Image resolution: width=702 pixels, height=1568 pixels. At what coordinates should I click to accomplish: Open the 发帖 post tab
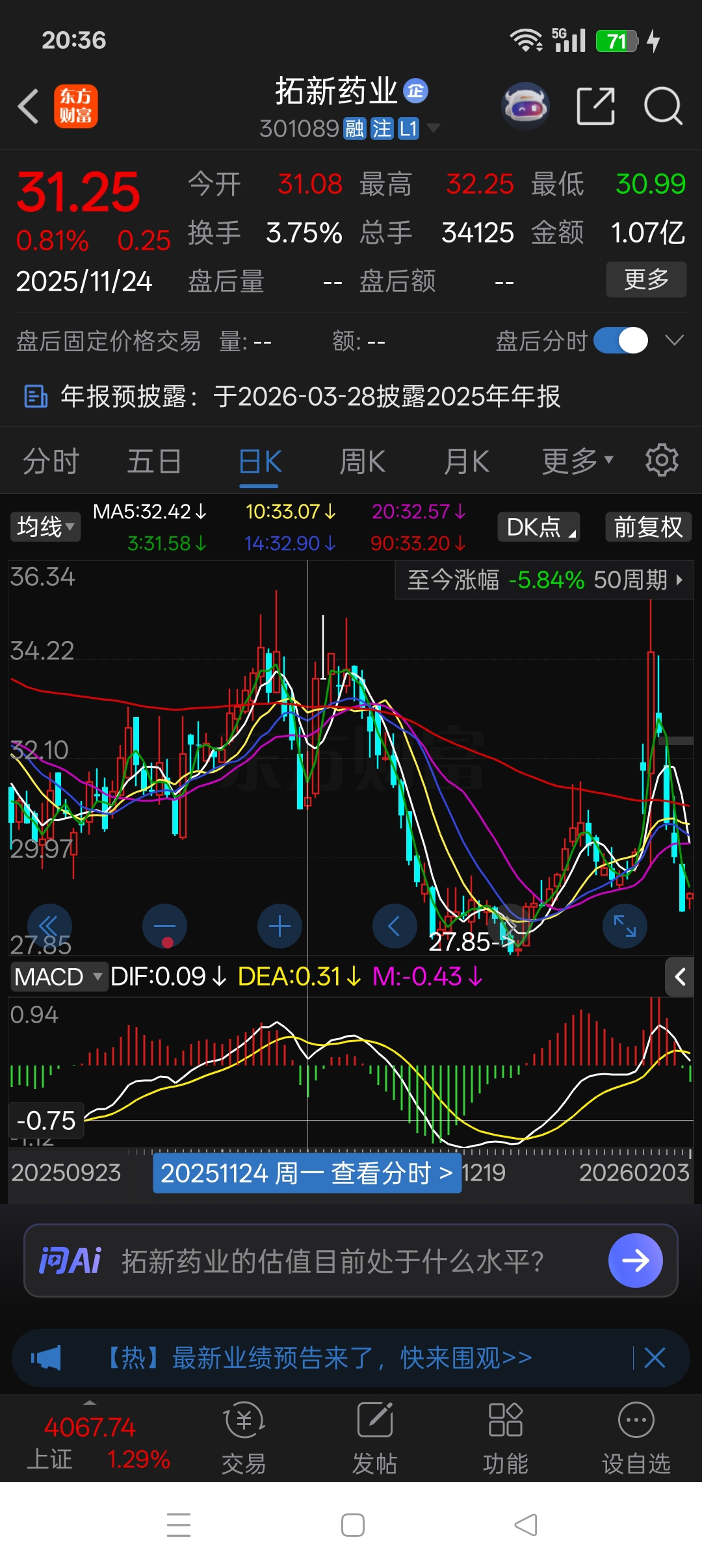(375, 1438)
